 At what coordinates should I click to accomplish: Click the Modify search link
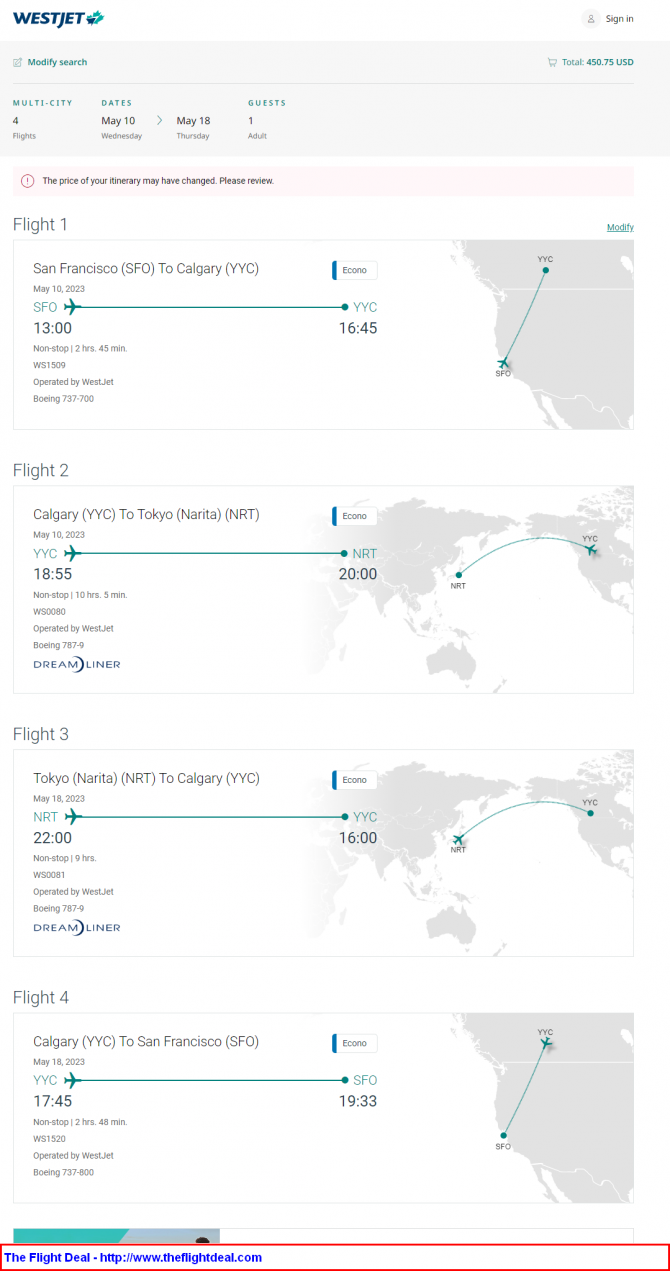coord(57,62)
